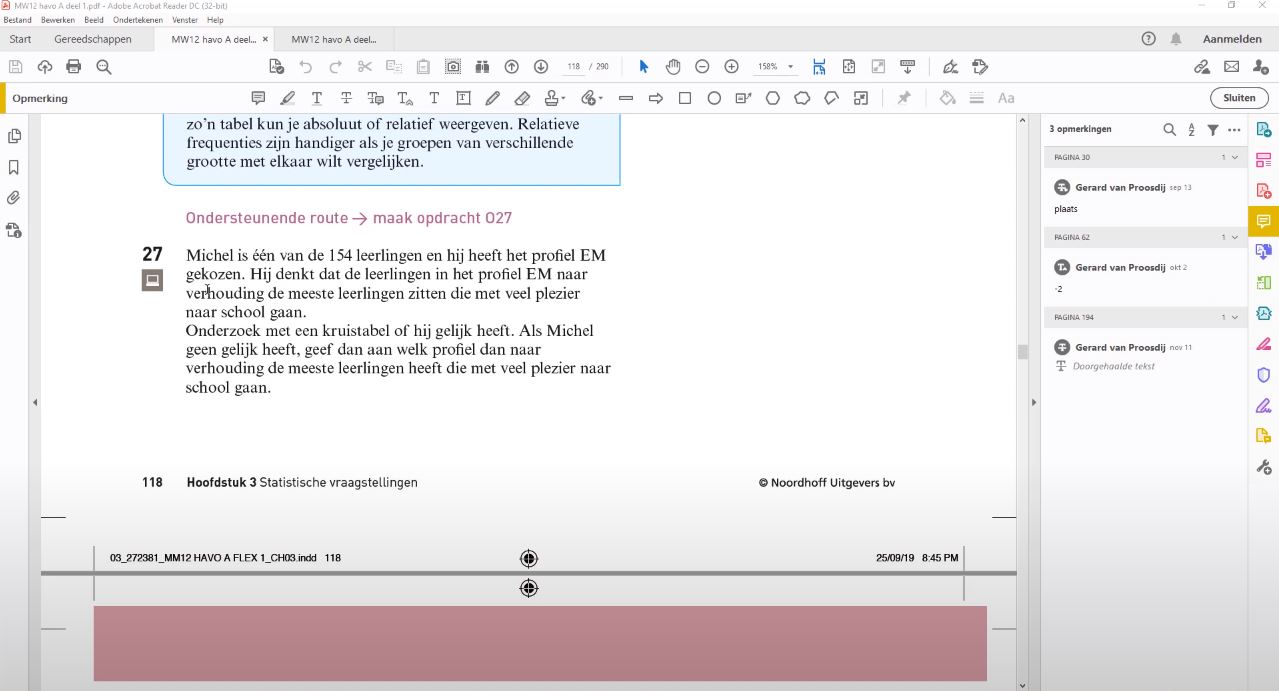Toggle keep tool selected pin
The width and height of the screenshot is (1279, 691).
(x=904, y=98)
